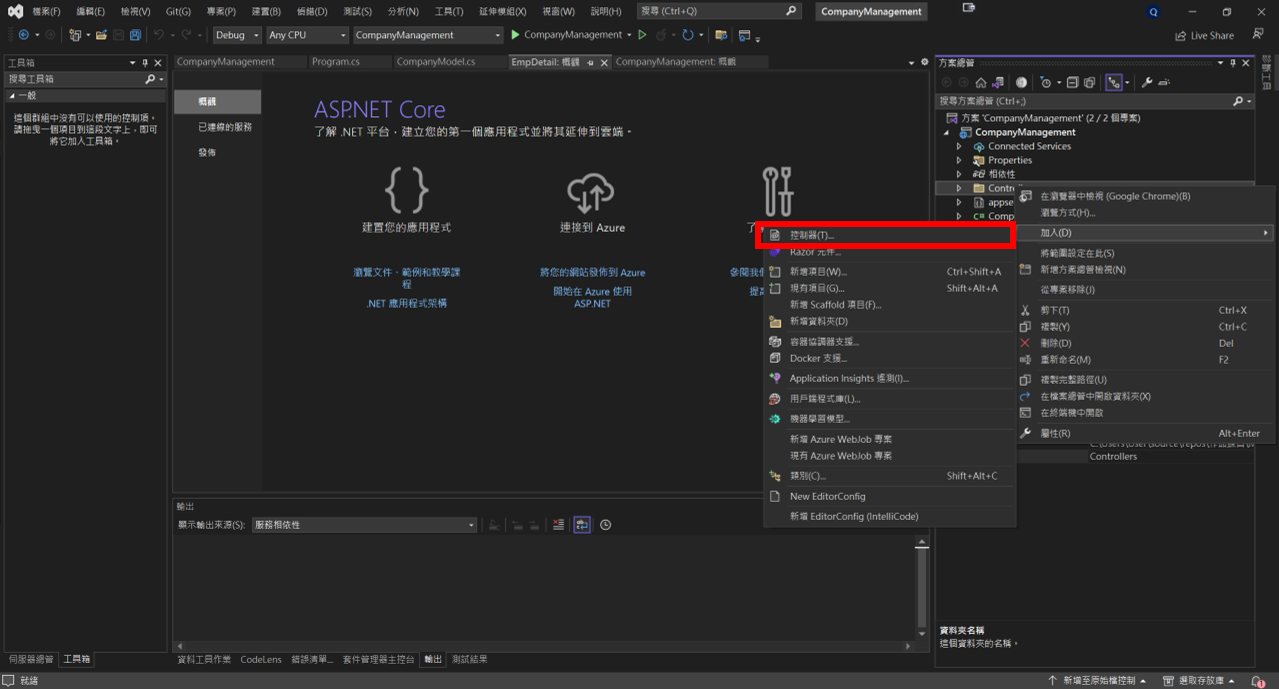1279x689 pixels.
Task: Click the Hot Reload restart icon
Action: pos(688,35)
